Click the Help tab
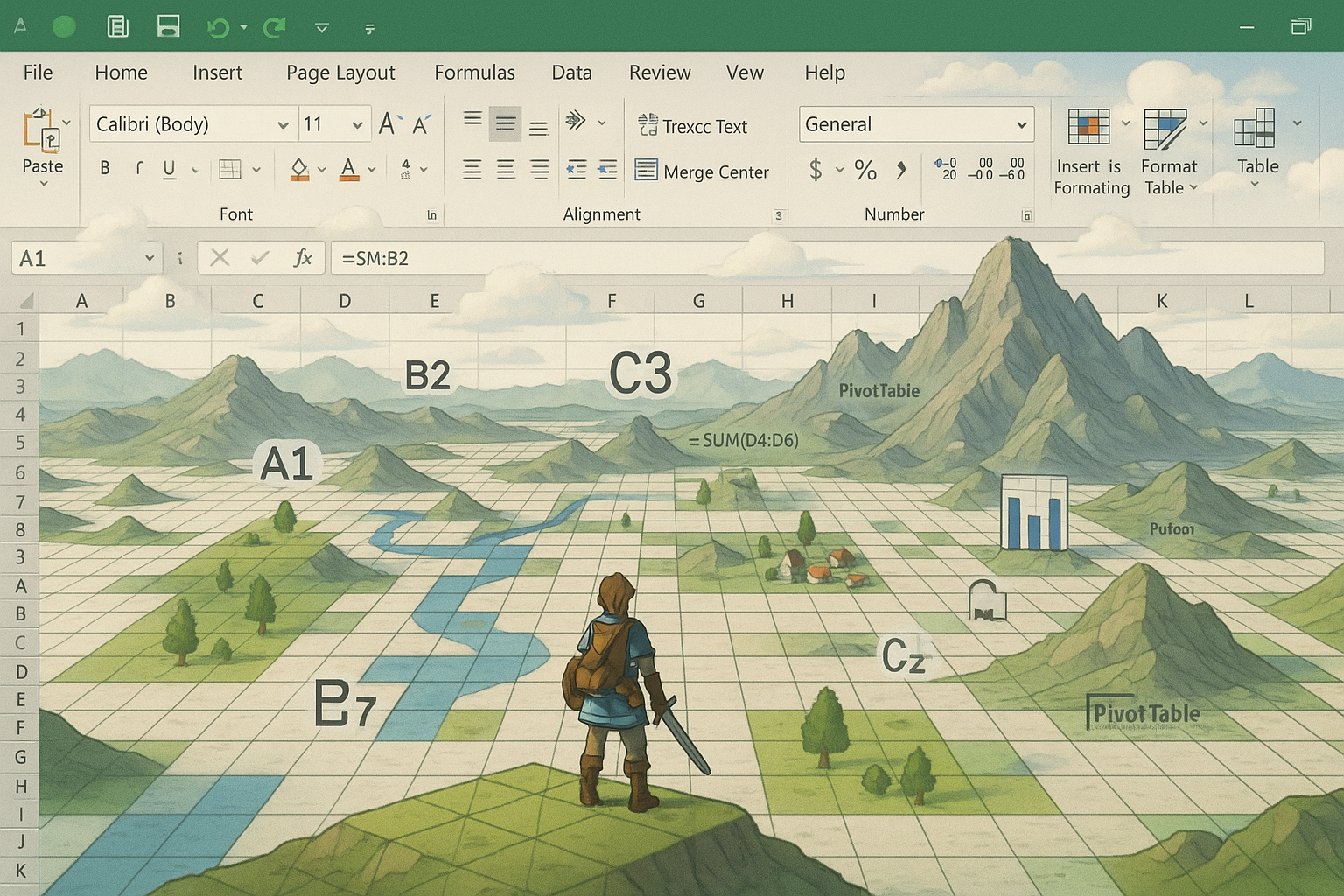The width and height of the screenshot is (1344, 896). pos(824,73)
